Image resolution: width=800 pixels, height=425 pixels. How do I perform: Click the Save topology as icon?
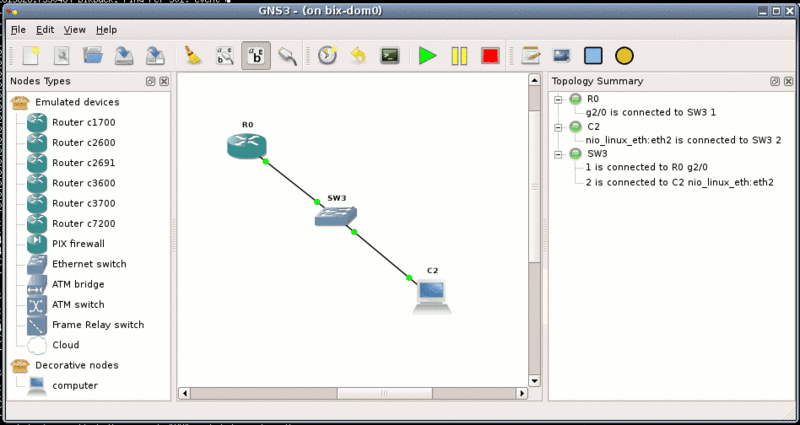point(155,56)
